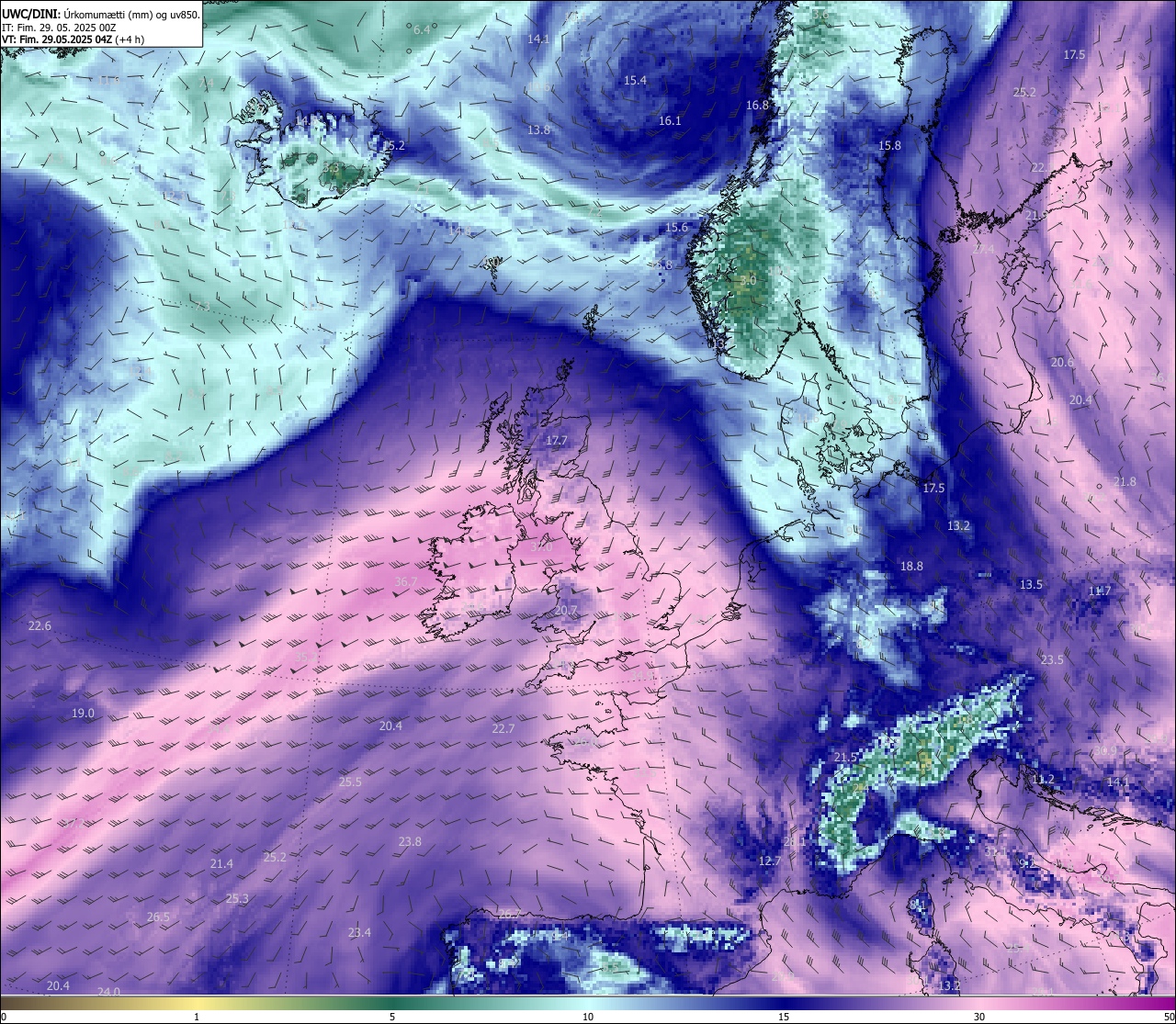Click the 15.2 value east of Iceland
The image size is (1176, 1024).
click(x=393, y=145)
